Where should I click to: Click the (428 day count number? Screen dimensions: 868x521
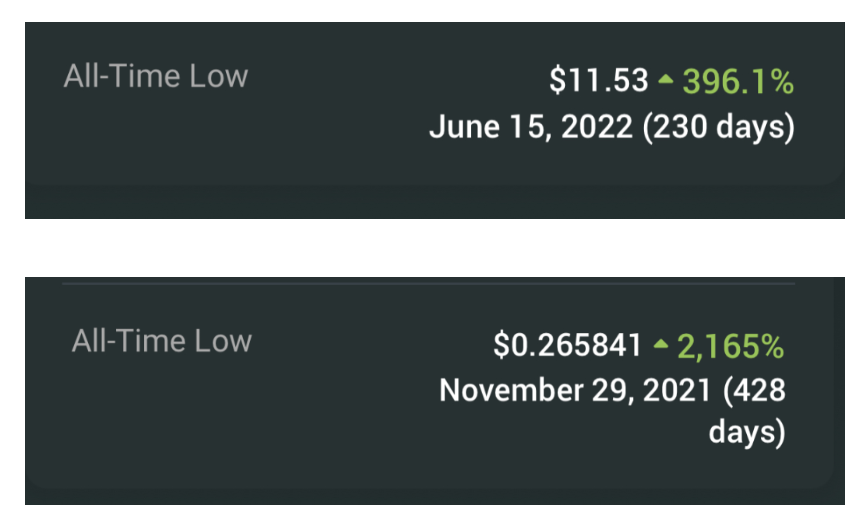[x=754, y=390]
